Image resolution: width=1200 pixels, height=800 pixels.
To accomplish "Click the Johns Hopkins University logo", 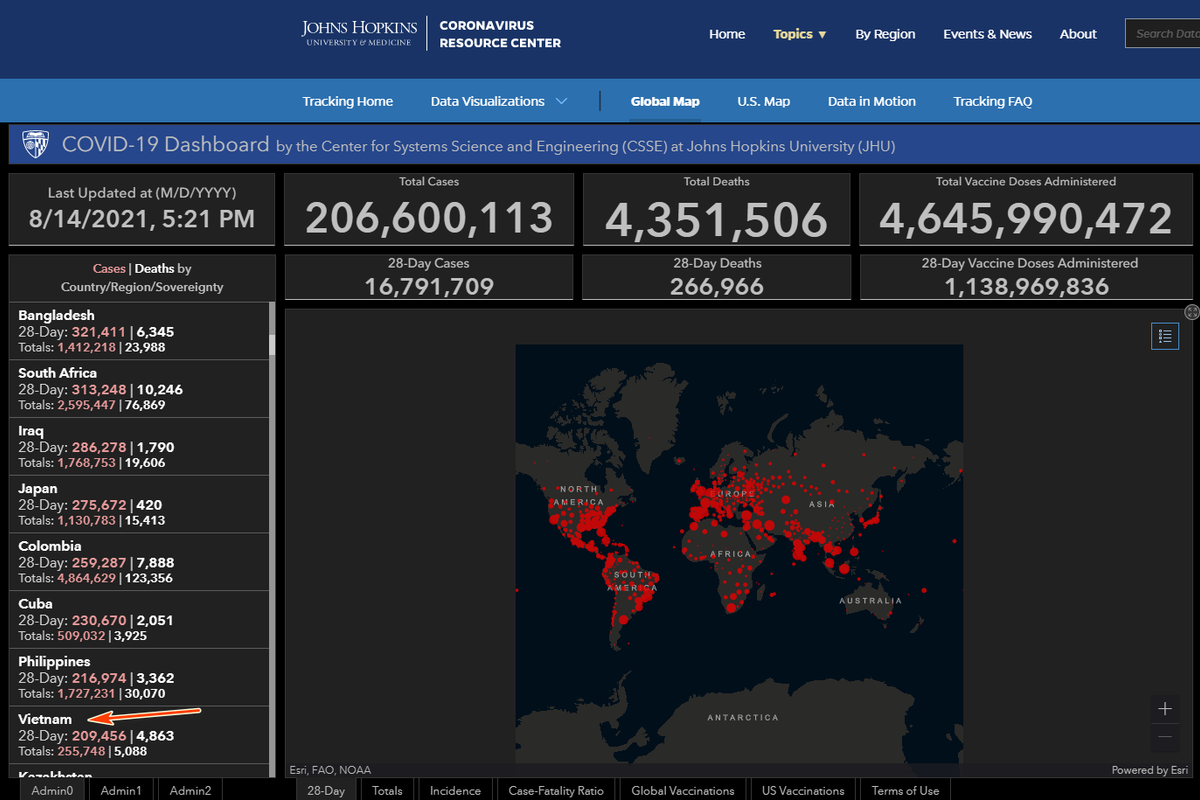I will [362, 33].
